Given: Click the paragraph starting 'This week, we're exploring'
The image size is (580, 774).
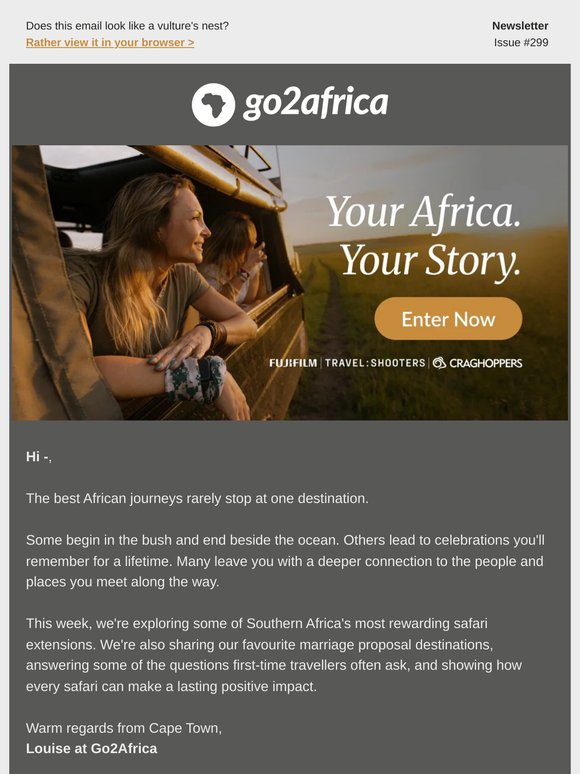Looking at the screenshot, I should (274, 655).
